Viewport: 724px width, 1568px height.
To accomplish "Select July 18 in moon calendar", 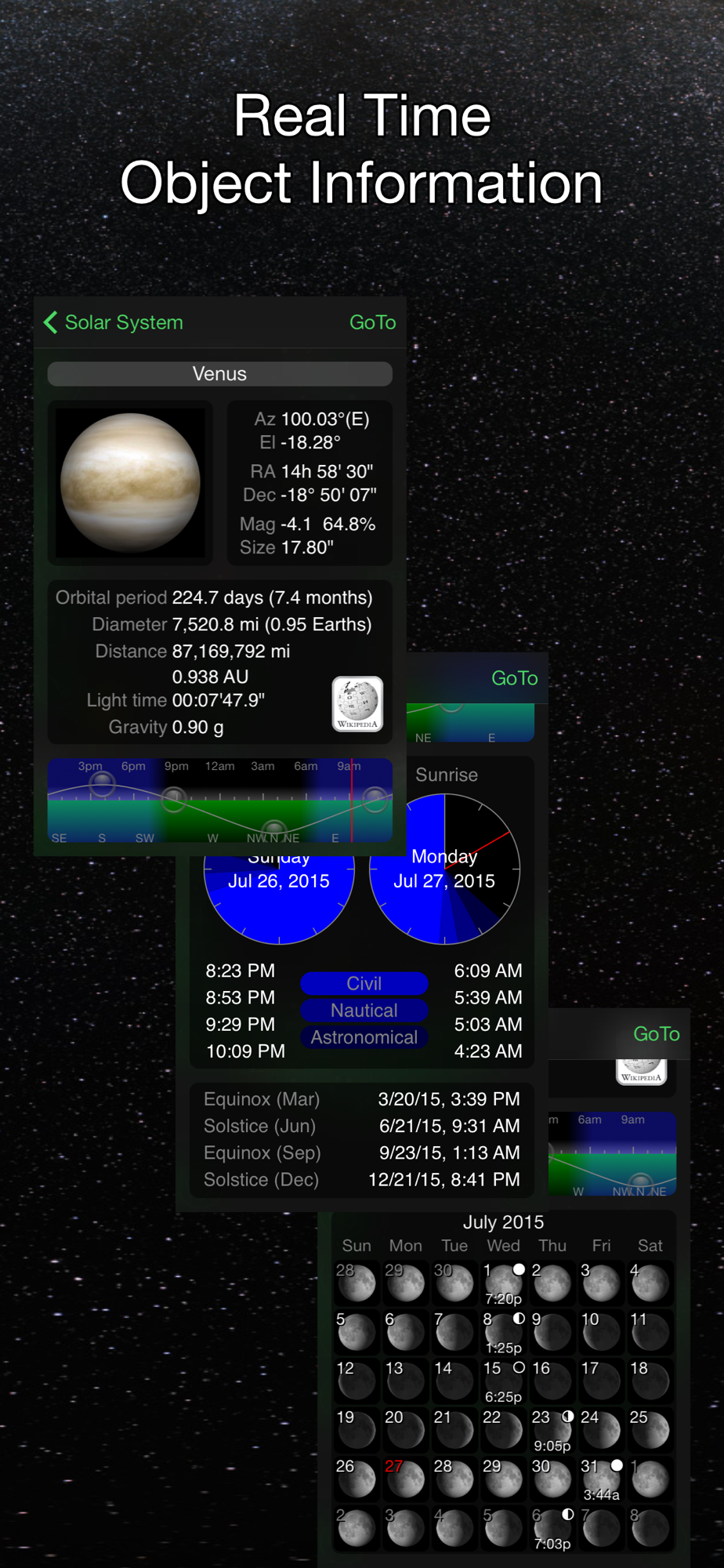I will coord(650,1381).
